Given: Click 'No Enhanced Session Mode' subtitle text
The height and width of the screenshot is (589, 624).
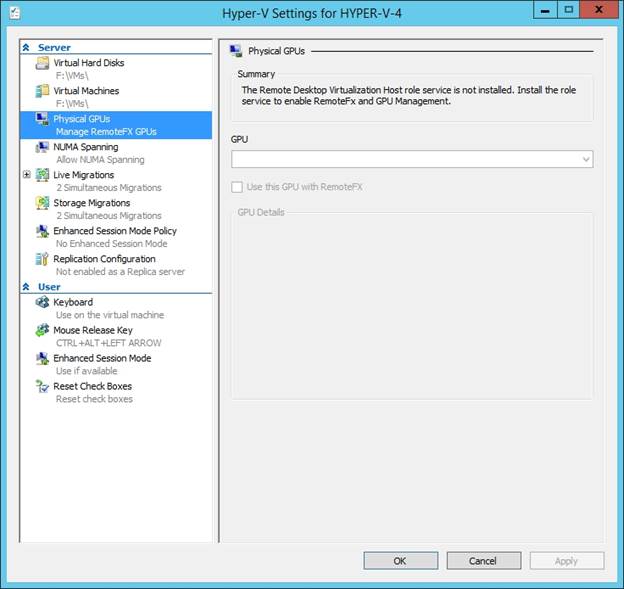Looking at the screenshot, I should (111, 244).
